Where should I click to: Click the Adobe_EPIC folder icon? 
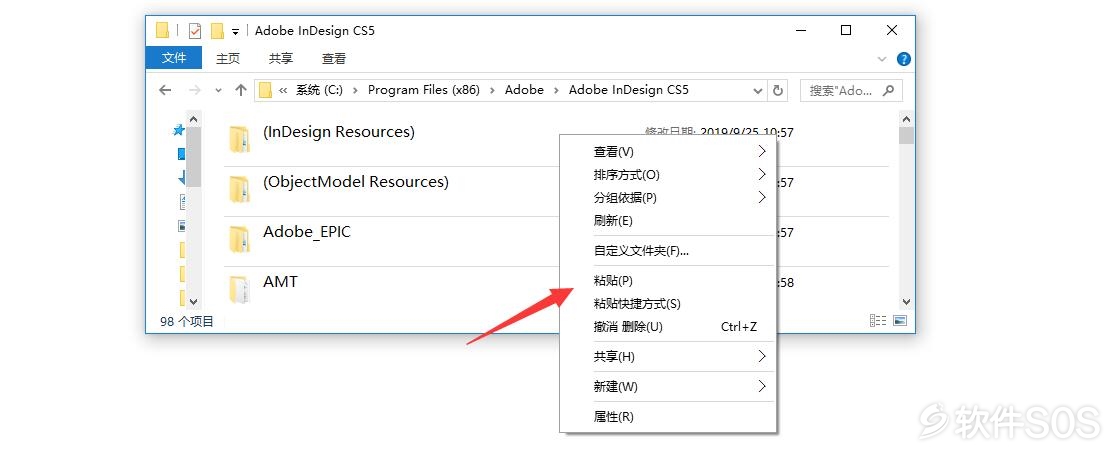pos(239,239)
